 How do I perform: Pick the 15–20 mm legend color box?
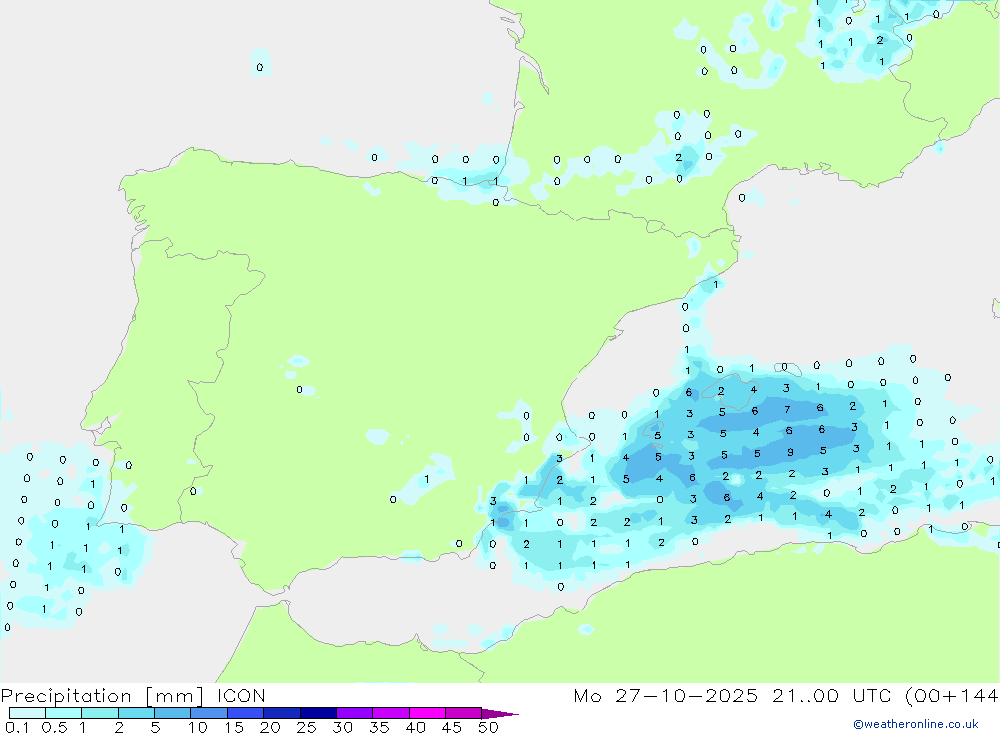coord(246,713)
